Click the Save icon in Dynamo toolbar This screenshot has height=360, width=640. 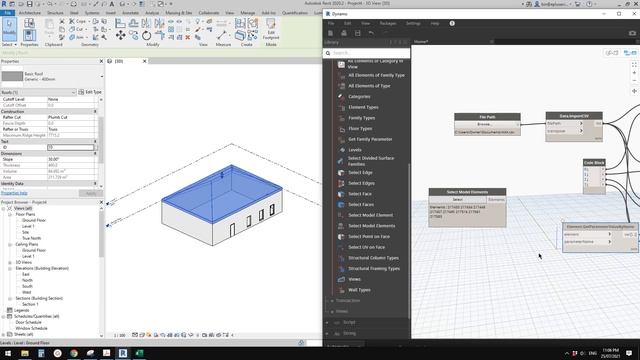[358, 33]
